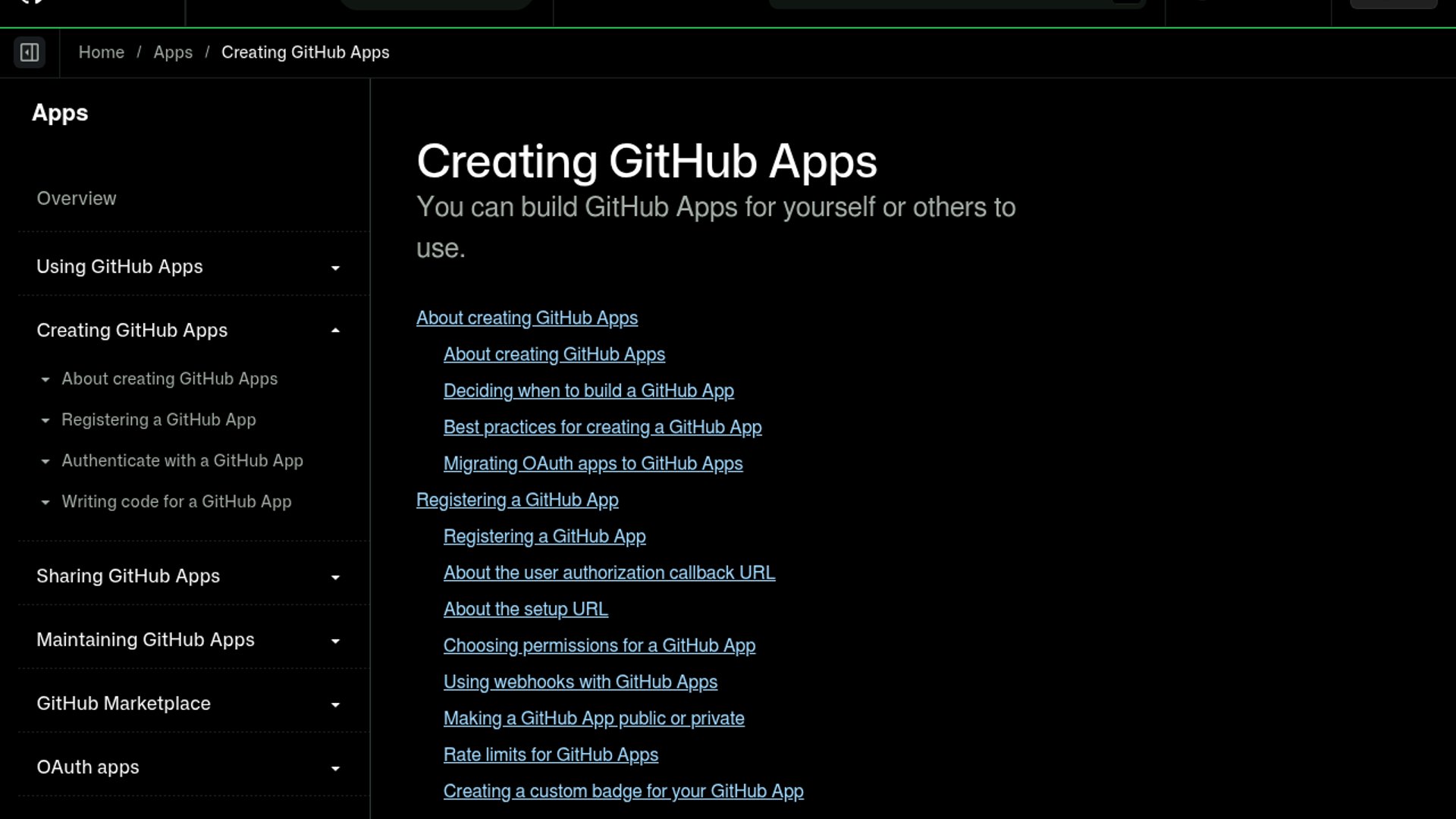Open sidebar item Writing code for a GitHub App

[177, 502]
